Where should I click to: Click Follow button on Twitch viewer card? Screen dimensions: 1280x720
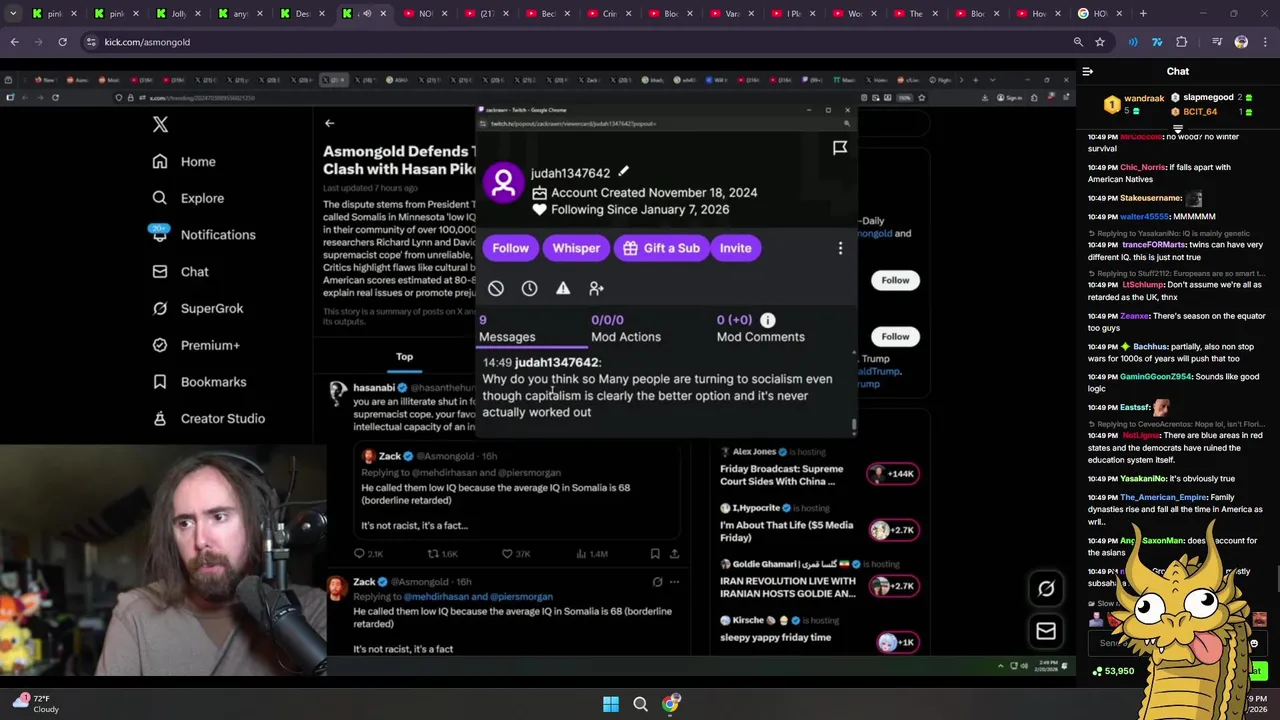point(510,248)
